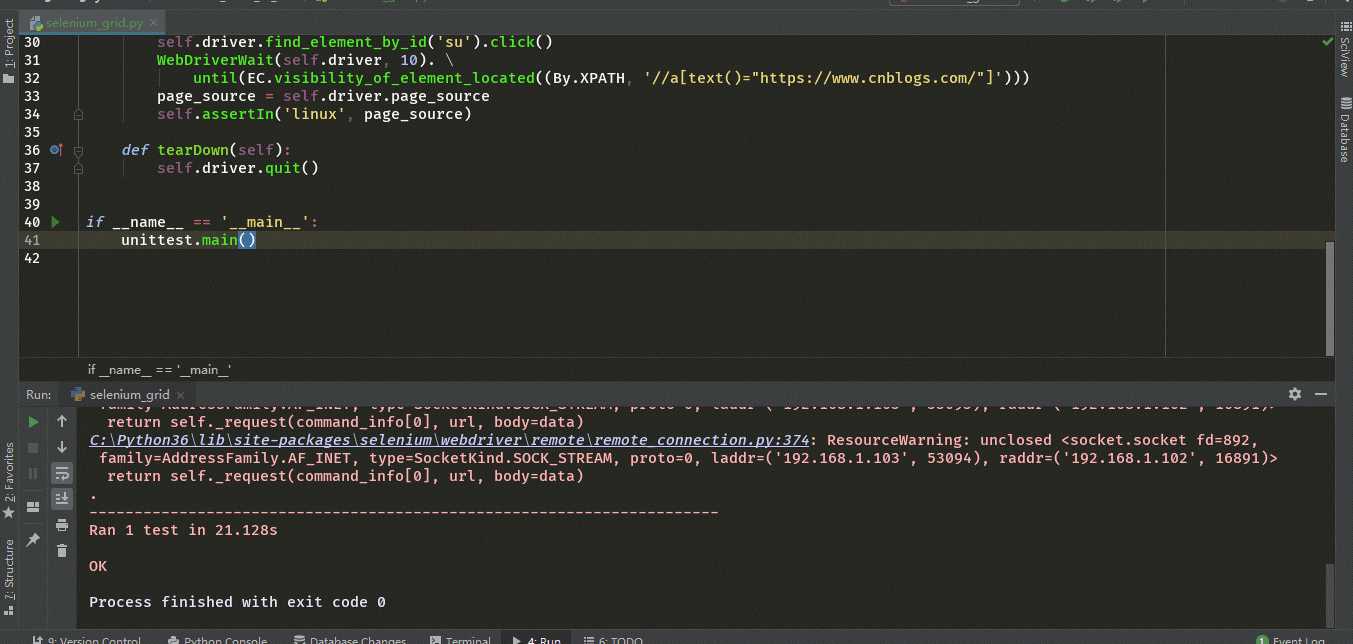
Task: Click fold end marker on line 37
Action: [77, 168]
